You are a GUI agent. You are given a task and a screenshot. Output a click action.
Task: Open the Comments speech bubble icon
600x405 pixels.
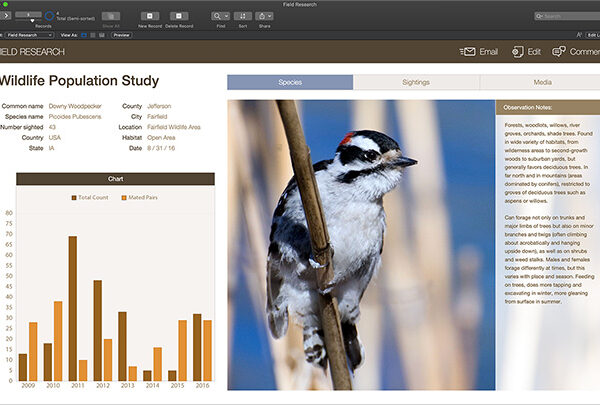coord(559,51)
